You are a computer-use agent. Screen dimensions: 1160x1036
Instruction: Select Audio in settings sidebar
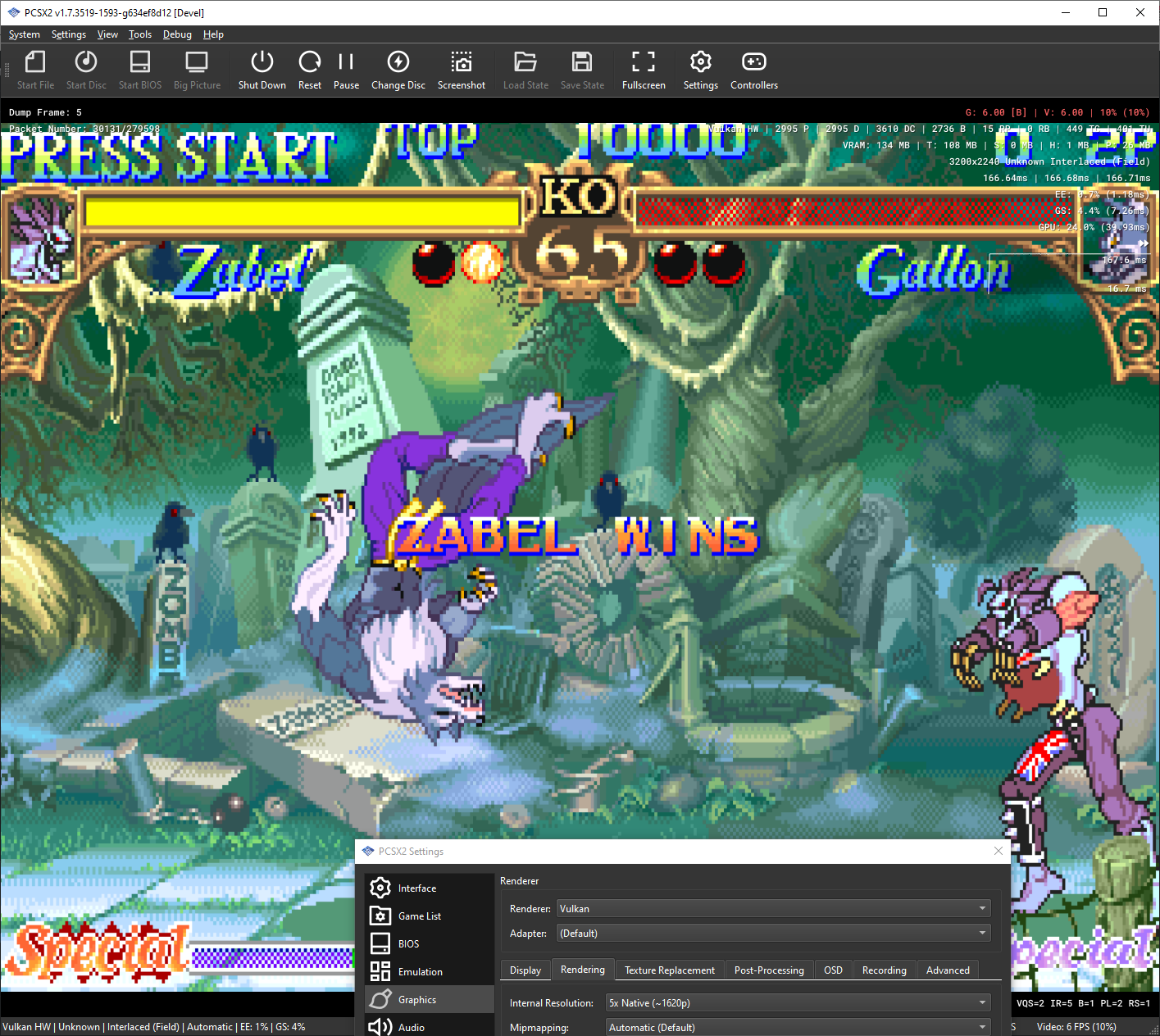[x=430, y=1026]
